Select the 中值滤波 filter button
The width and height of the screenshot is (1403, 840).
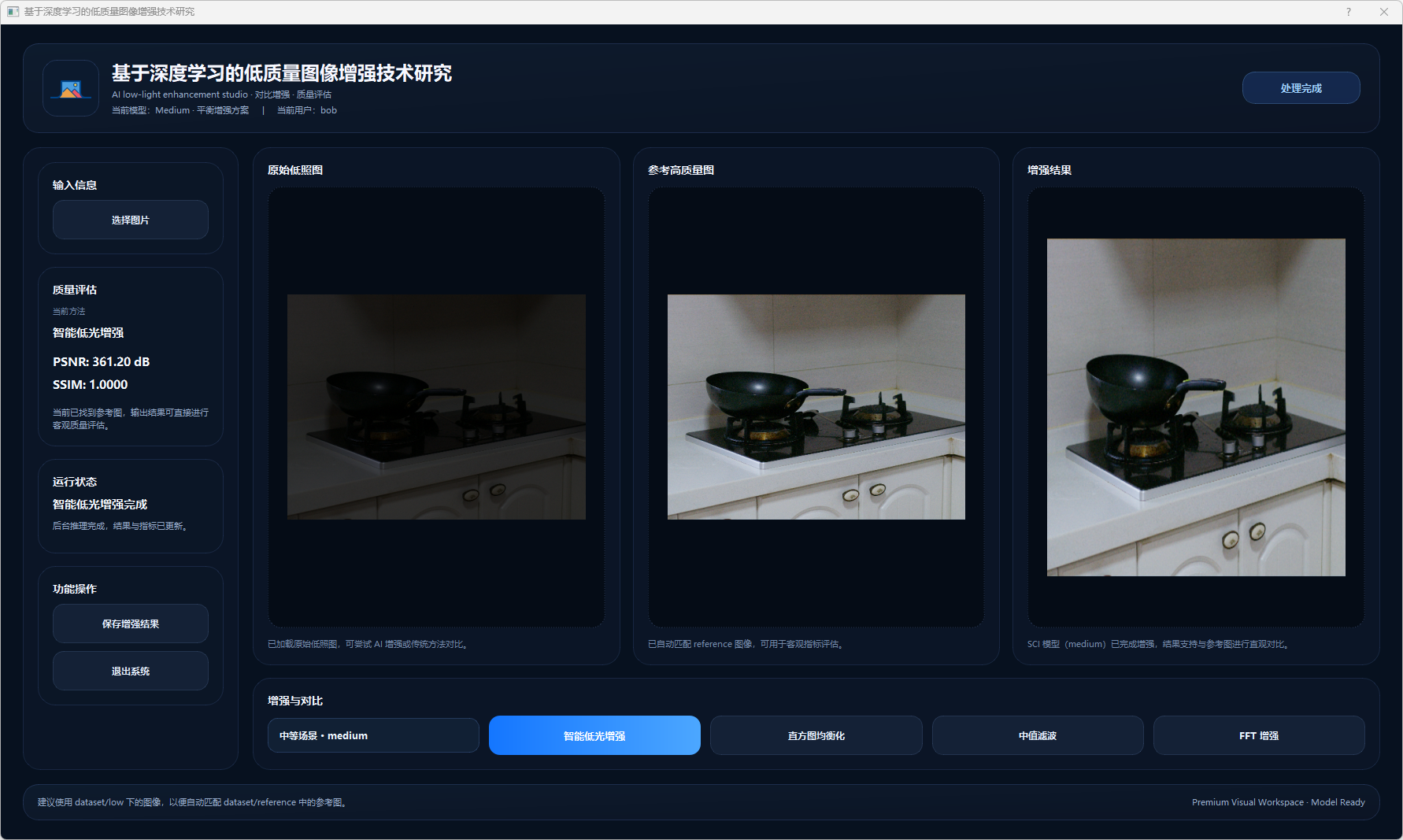click(1037, 735)
